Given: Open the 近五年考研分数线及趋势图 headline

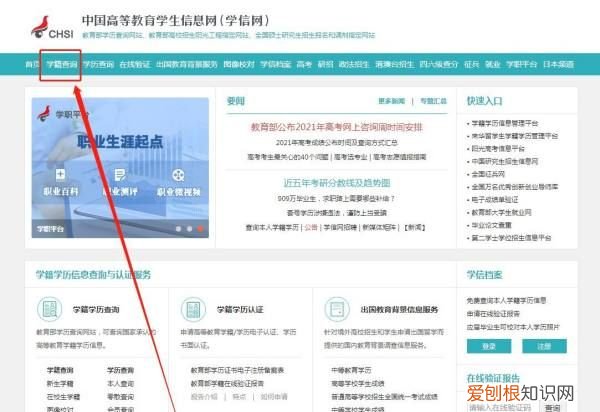Looking at the screenshot, I should pyautogui.click(x=337, y=183).
